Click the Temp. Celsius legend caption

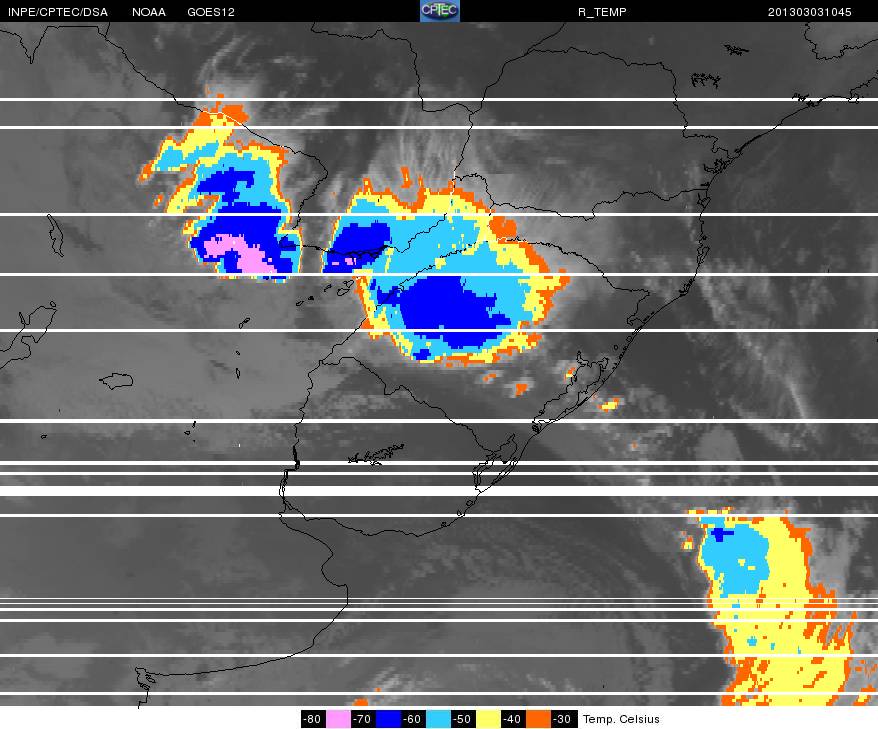(621, 719)
